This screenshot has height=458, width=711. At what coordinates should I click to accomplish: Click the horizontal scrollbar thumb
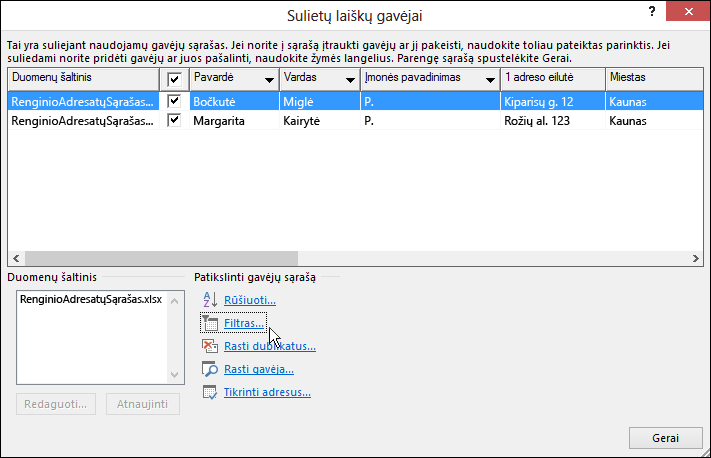tap(161, 258)
